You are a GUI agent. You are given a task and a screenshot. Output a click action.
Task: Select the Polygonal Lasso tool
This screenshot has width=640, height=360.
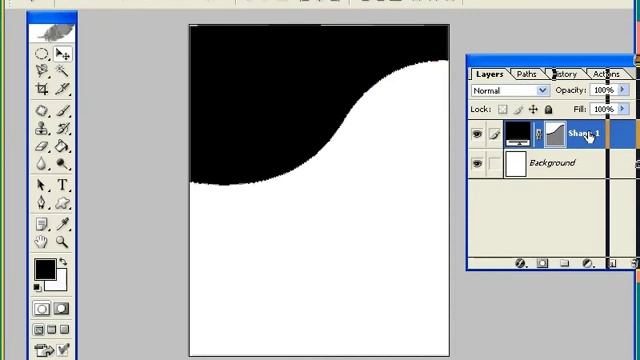[x=41, y=71]
